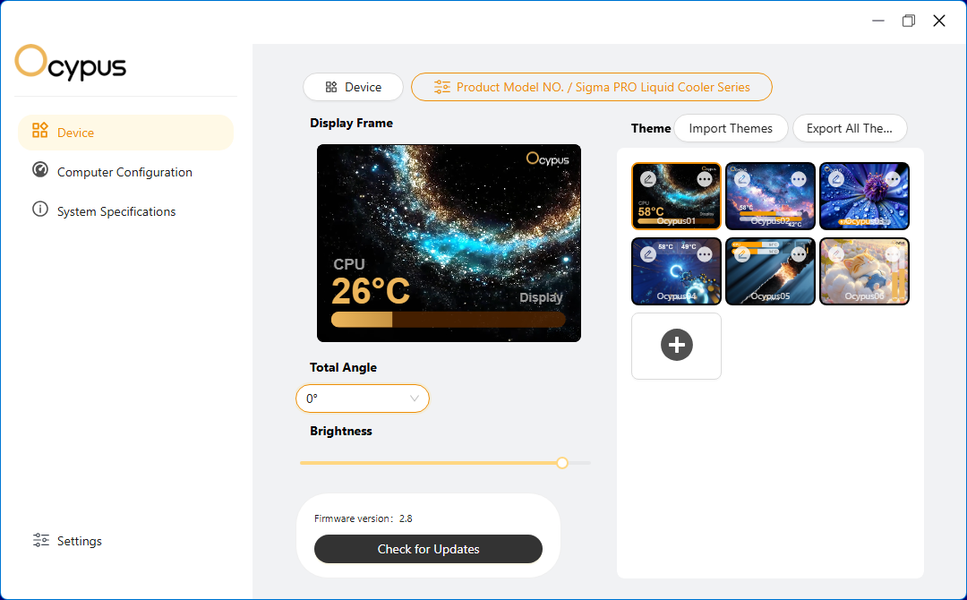The image size is (967, 600).
Task: Click Export All Themes button
Action: pyautogui.click(x=849, y=128)
